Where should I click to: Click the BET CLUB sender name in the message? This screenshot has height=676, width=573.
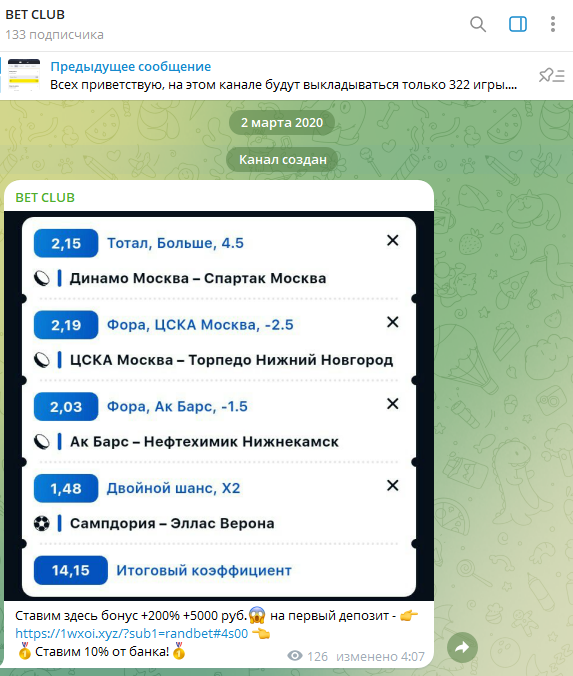tap(45, 197)
